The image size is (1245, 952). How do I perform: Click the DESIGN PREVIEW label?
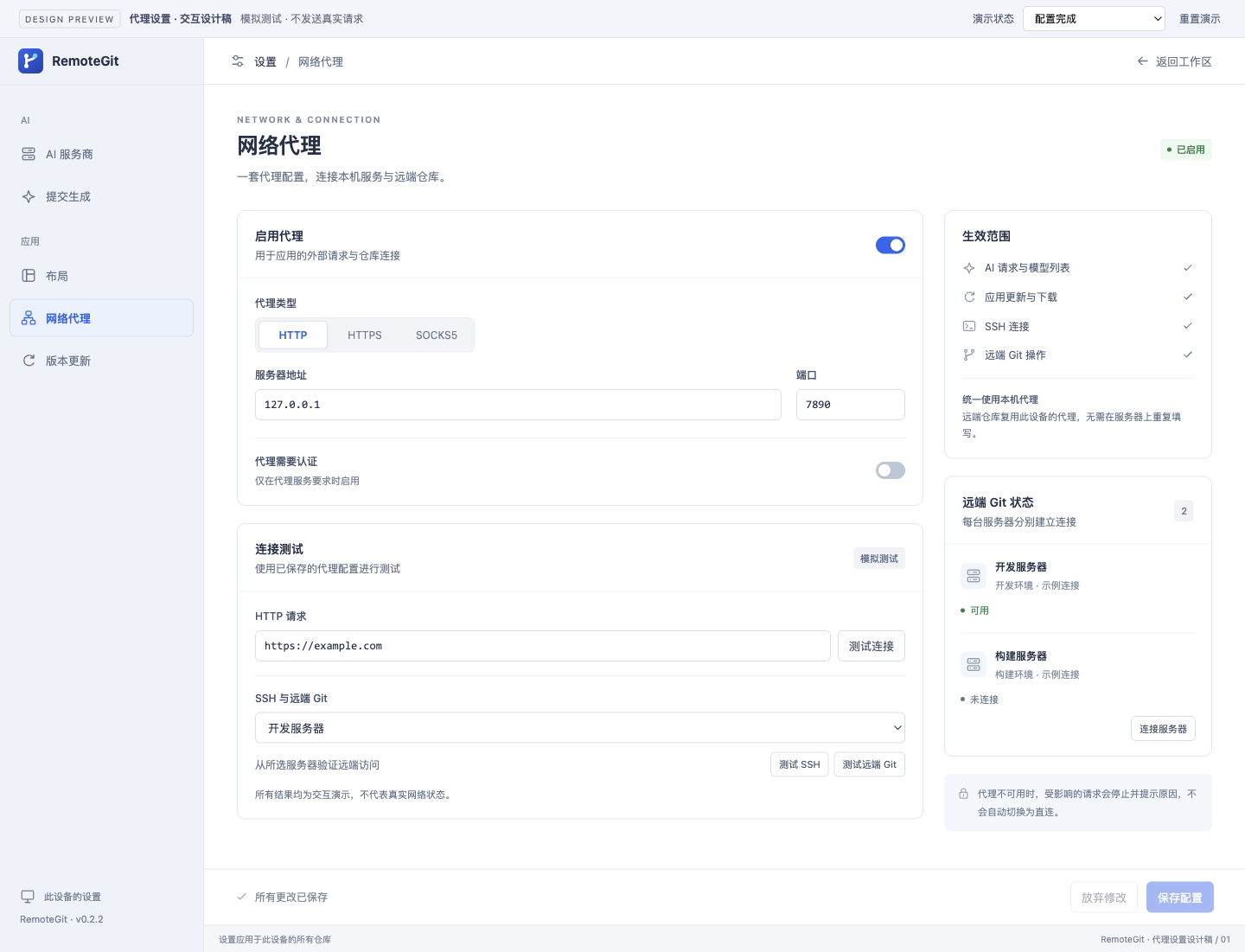[x=69, y=19]
